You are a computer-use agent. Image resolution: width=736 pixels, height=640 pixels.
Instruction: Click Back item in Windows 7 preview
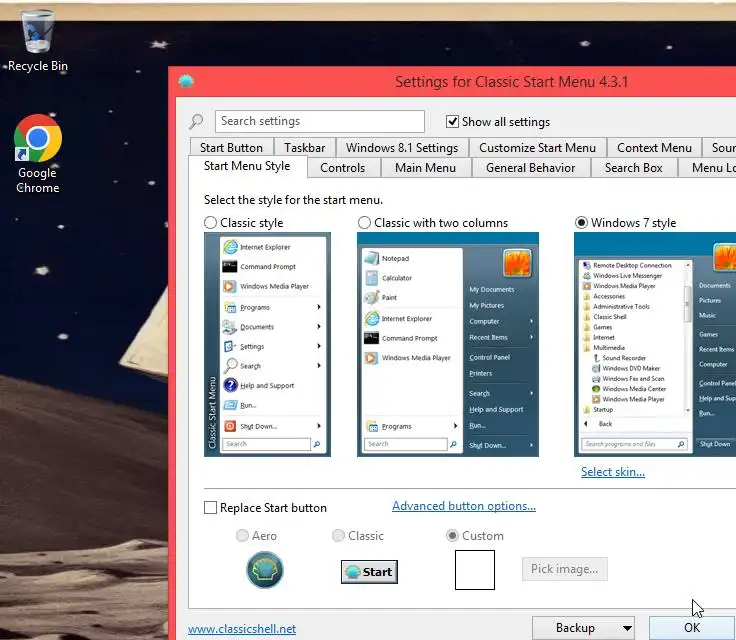click(x=606, y=424)
